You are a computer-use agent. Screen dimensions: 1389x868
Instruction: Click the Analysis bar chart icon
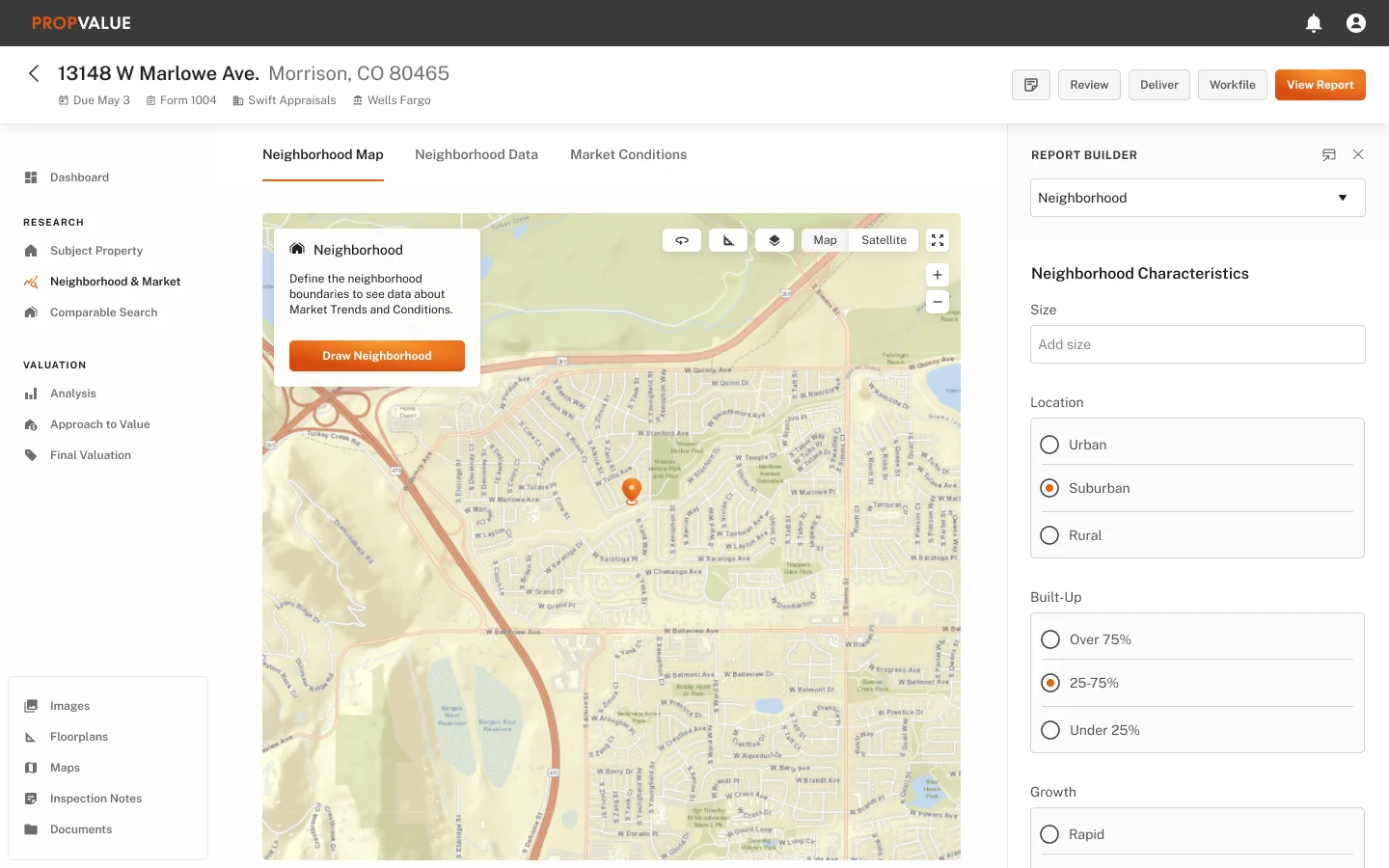coord(31,393)
